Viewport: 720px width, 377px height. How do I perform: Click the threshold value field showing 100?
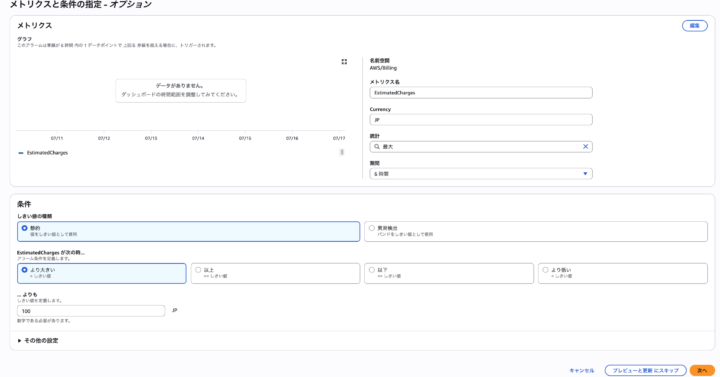[x=91, y=311]
